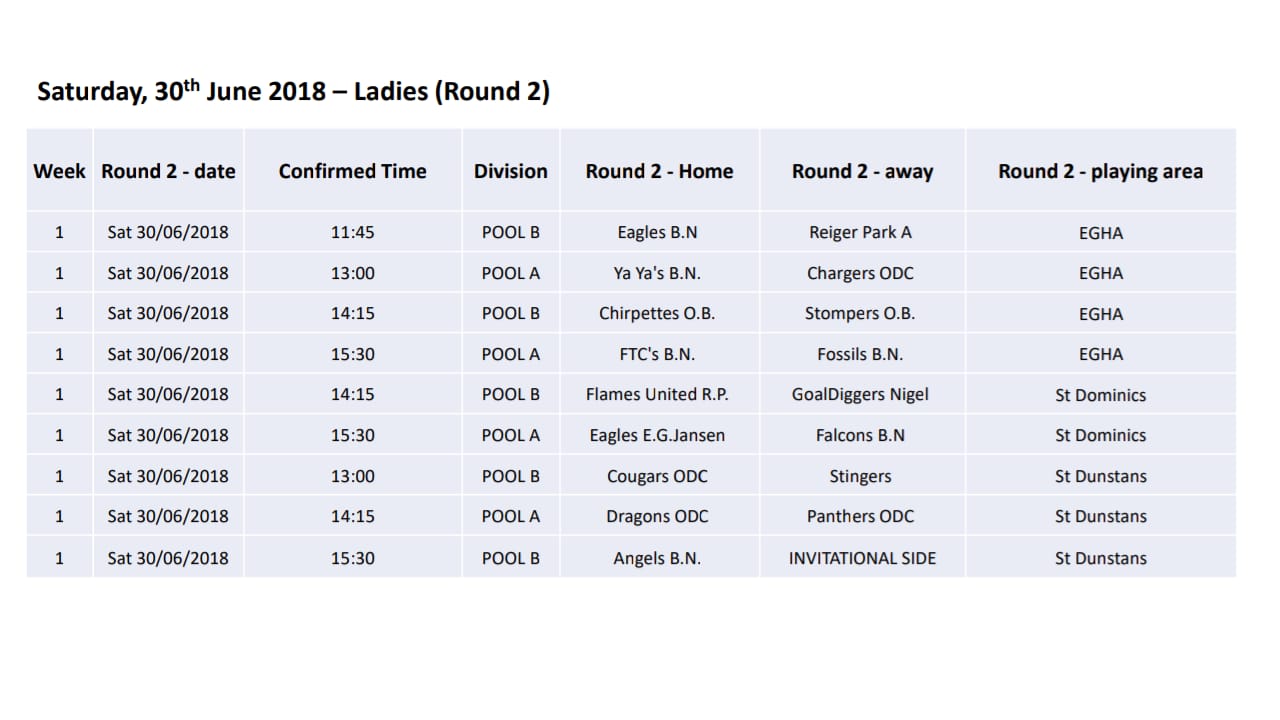
Task: Select the 'GoalDiggers Nigel' cell
Action: (860, 394)
